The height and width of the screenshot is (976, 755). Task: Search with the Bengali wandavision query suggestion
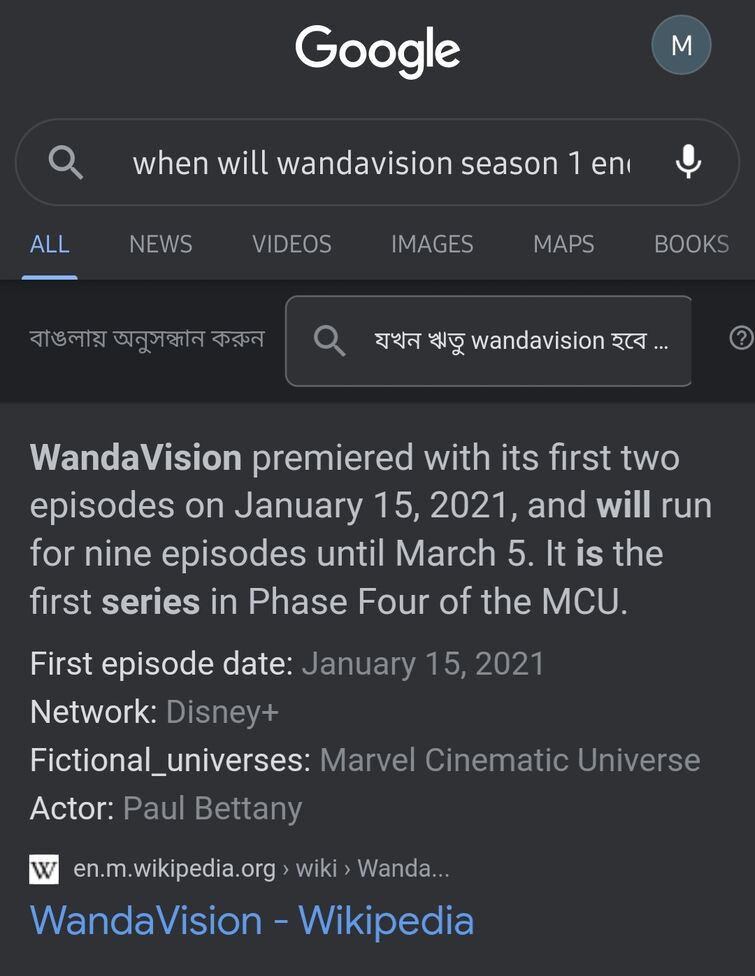(x=520, y=341)
